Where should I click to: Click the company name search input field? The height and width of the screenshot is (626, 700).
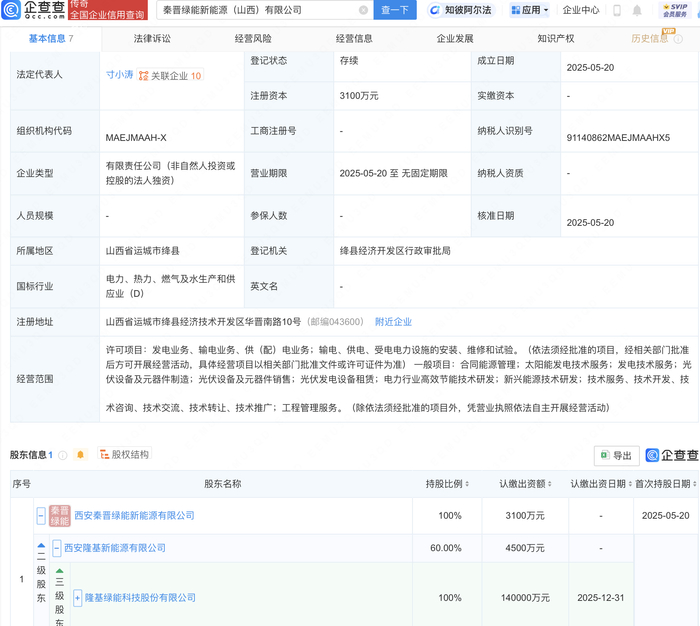[250, 10]
